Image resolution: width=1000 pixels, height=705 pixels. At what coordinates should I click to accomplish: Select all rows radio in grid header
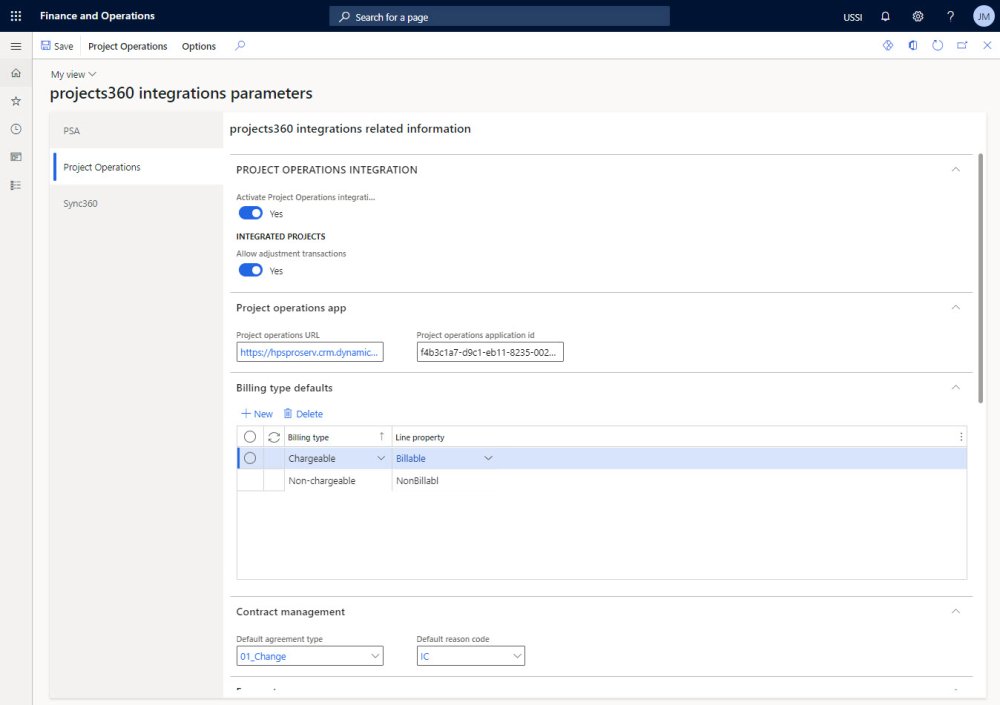(x=250, y=436)
